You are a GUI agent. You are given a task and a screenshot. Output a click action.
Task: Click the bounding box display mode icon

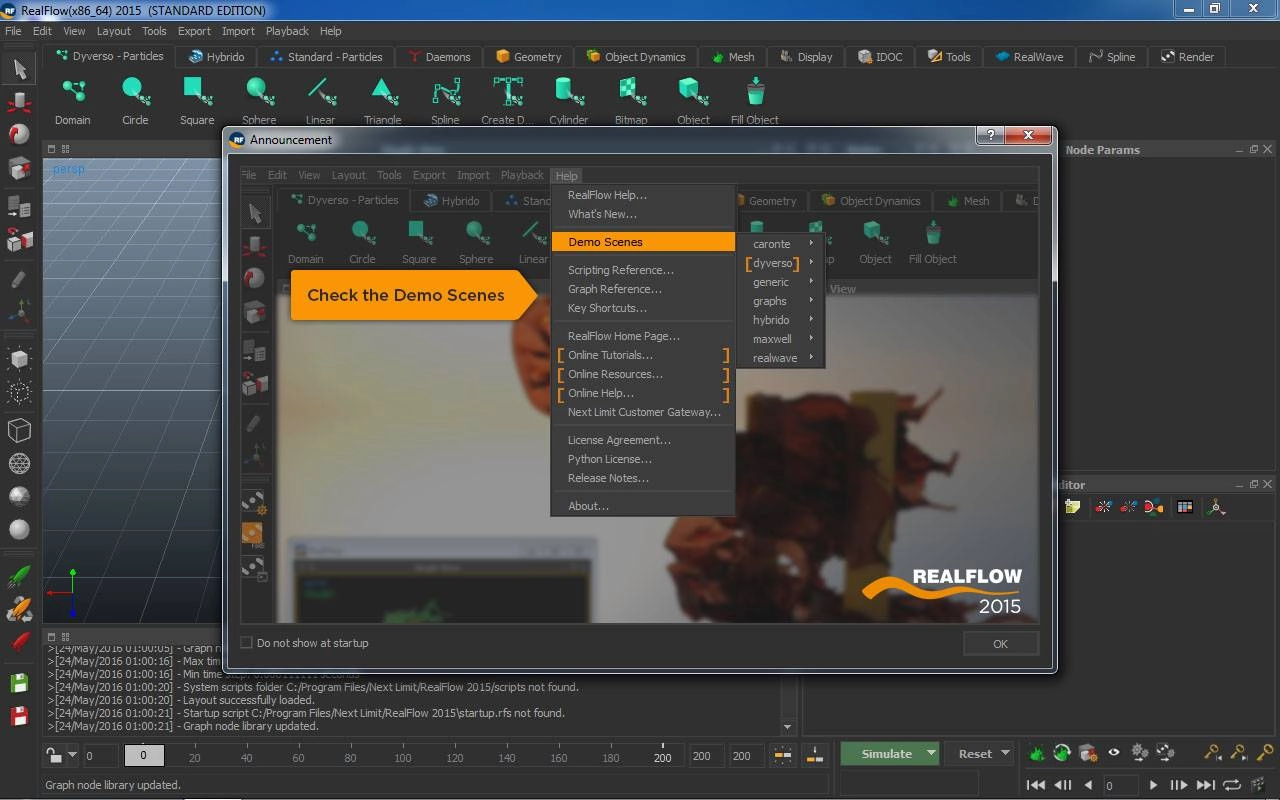[x=19, y=430]
